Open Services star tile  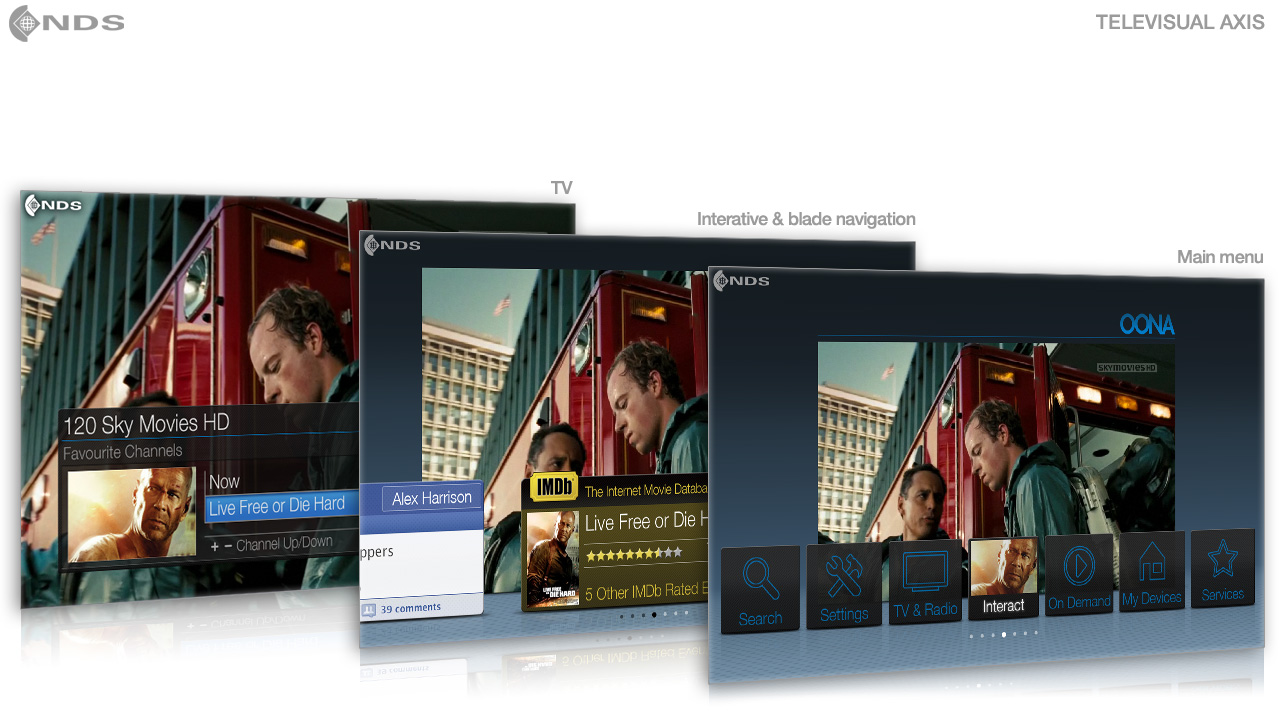pyautogui.click(x=1222, y=568)
